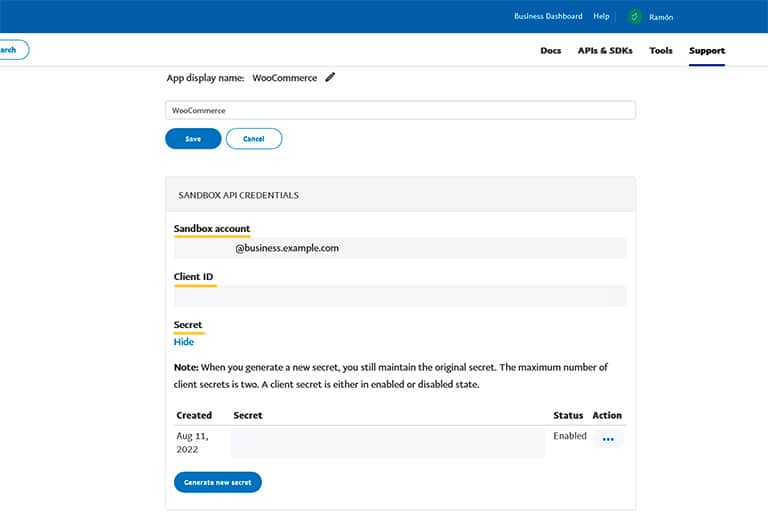The width and height of the screenshot is (768, 512).
Task: Save the app display name
Action: click(193, 139)
